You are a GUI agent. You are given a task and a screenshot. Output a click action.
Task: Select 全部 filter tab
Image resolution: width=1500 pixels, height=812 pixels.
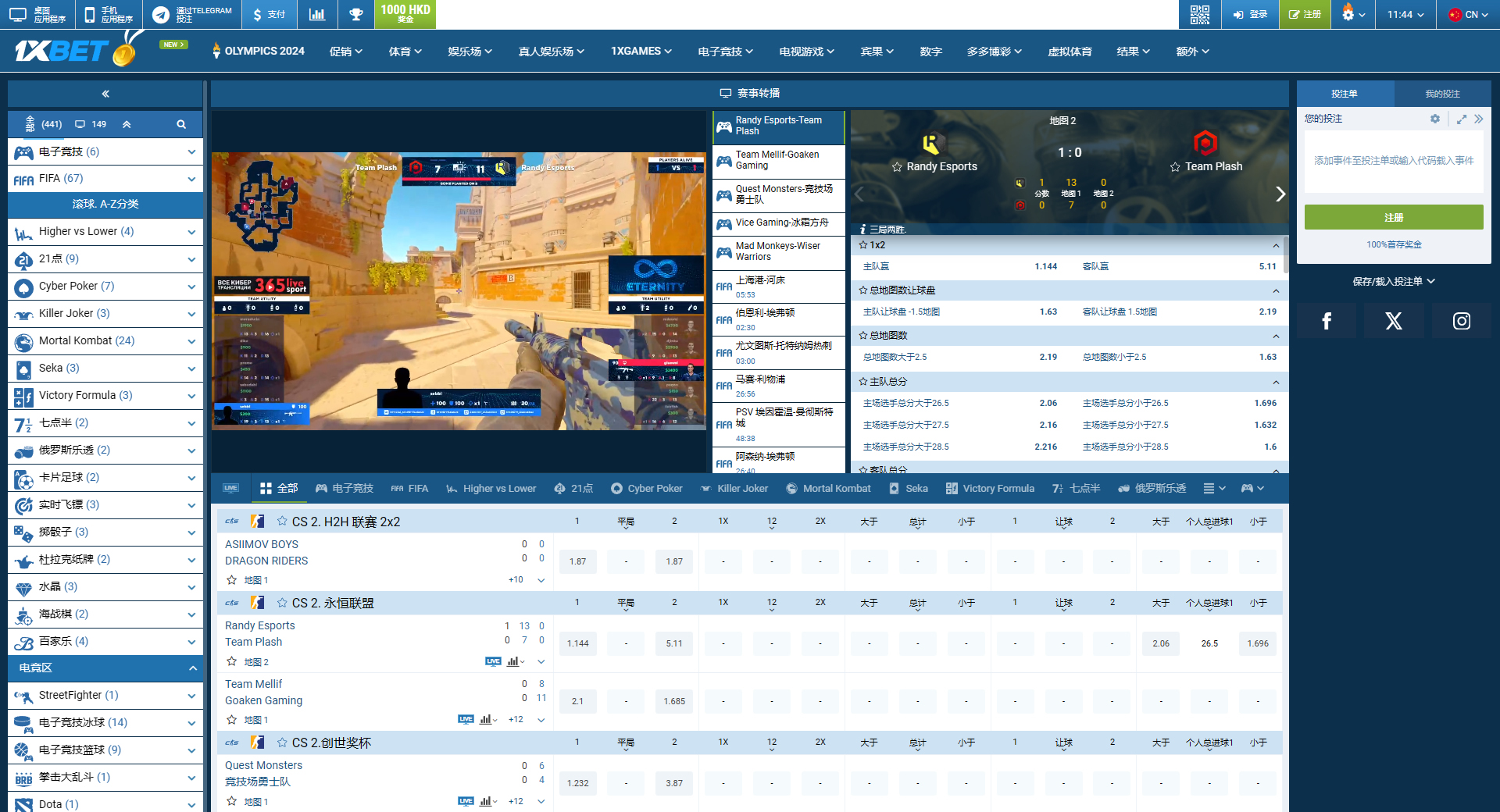(x=278, y=488)
